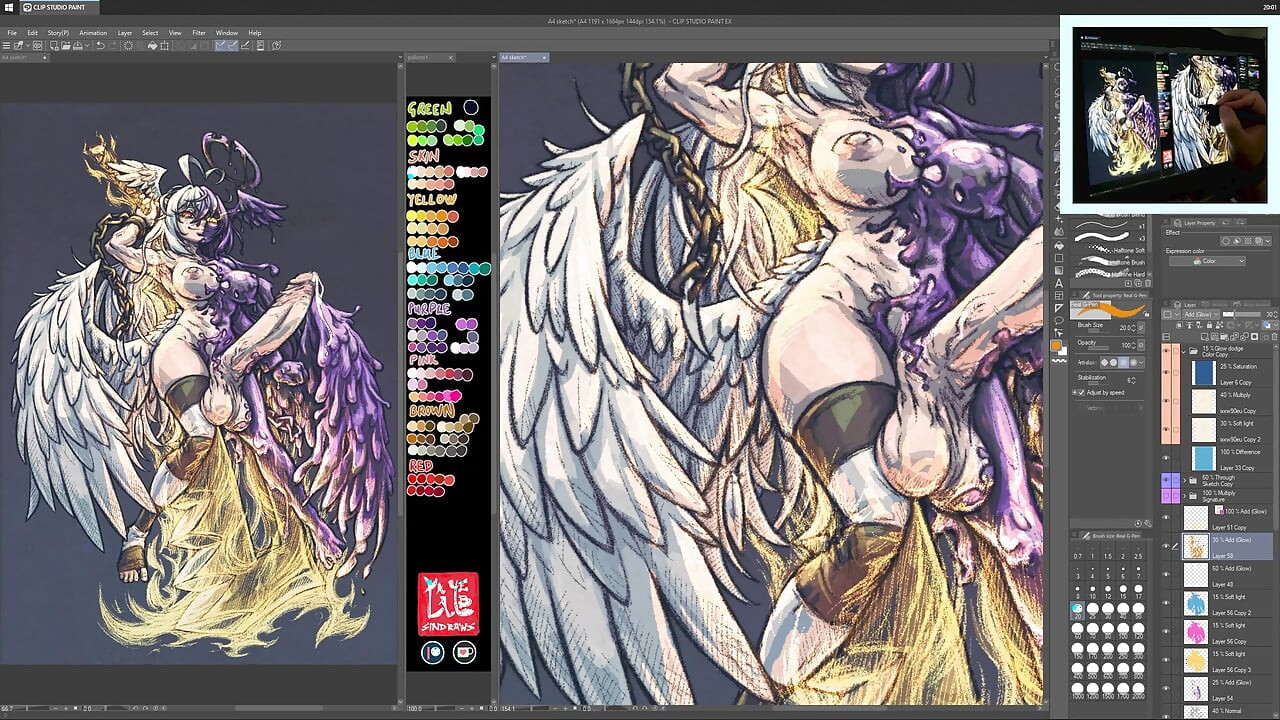Open the Anti-aliasing dropdown arrow
Screen dimensions: 1280x720
(x=1142, y=362)
